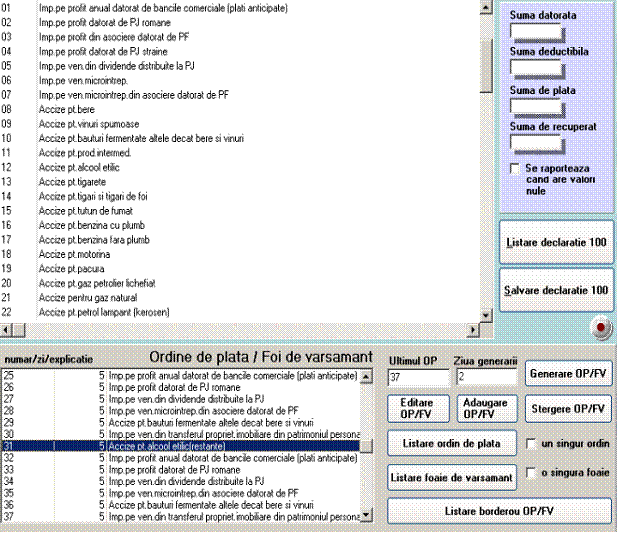Click 'Editare OP/FV' button
This screenshot has height=534, width=619.
tap(415, 408)
